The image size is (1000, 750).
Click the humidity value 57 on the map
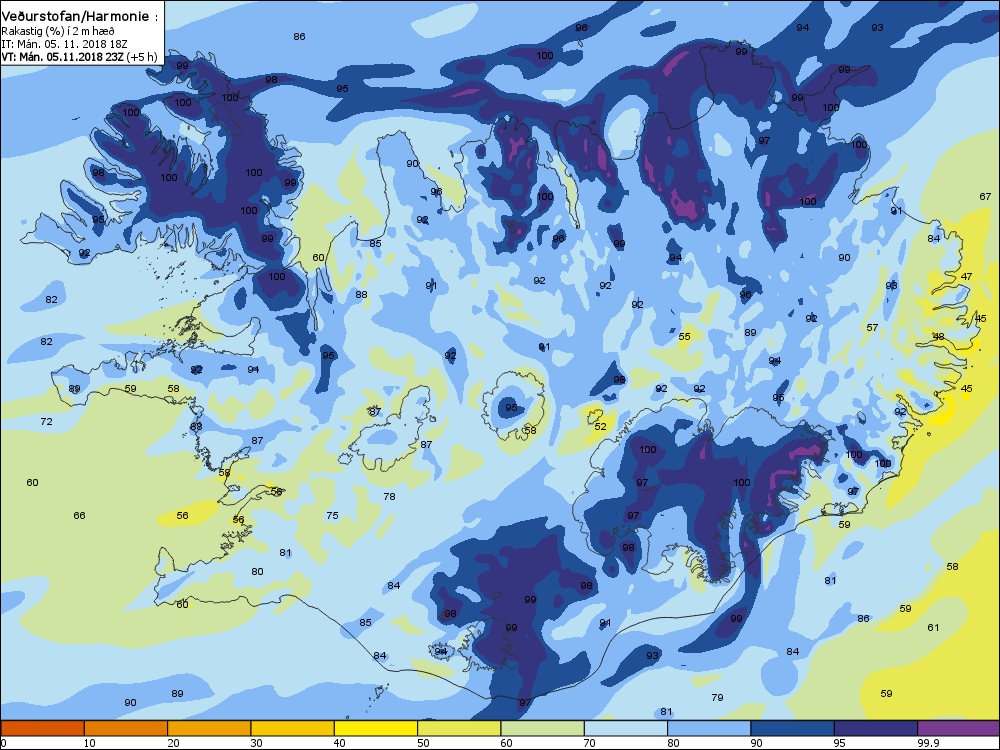872,328
